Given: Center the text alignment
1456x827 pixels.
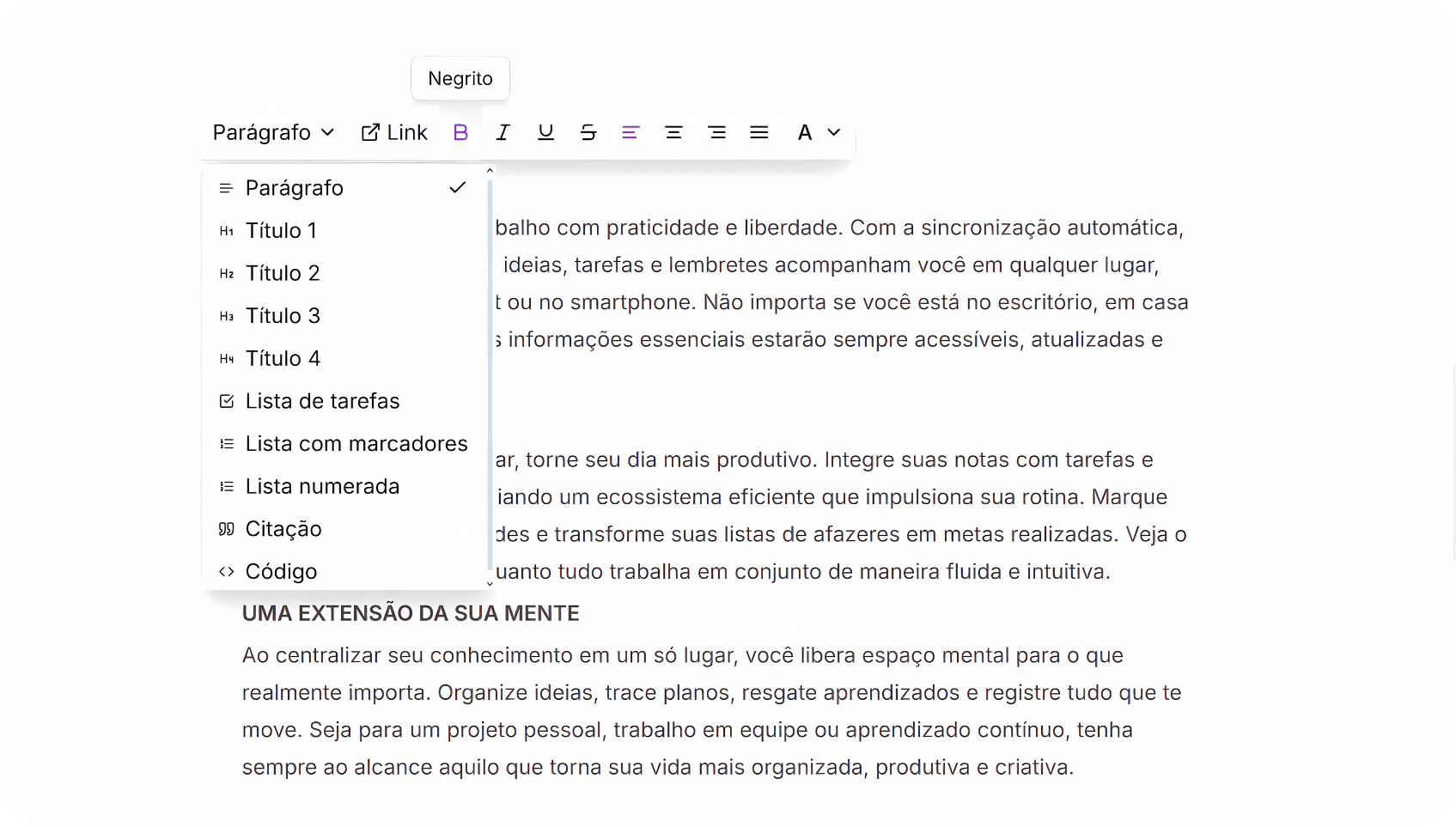Looking at the screenshot, I should coord(674,132).
